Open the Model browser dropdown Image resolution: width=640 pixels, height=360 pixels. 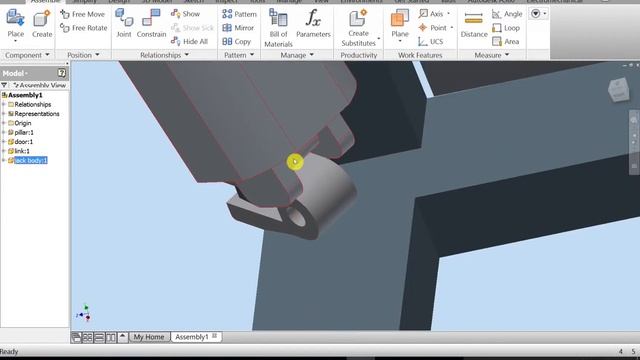click(x=27, y=74)
